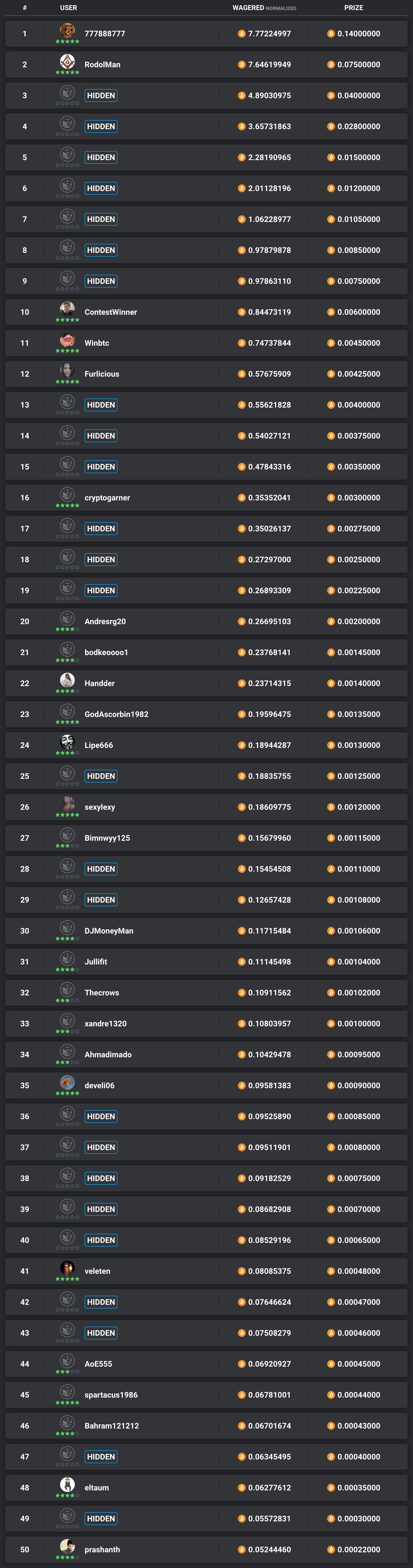Click the bitcoin icon beside 7.77224997
The height and width of the screenshot is (1568, 413).
[242, 33]
